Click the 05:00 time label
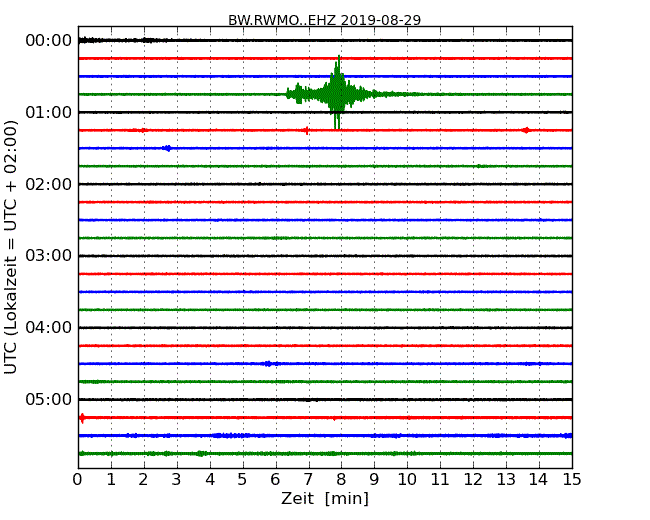This screenshot has height=520, width=650. (x=49, y=399)
